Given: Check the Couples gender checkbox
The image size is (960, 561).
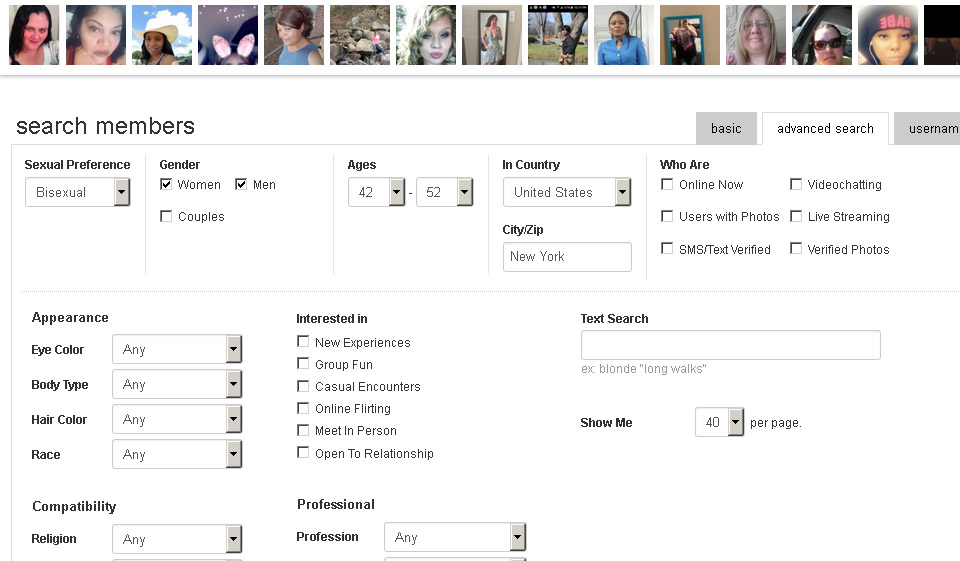Looking at the screenshot, I should click(x=166, y=216).
